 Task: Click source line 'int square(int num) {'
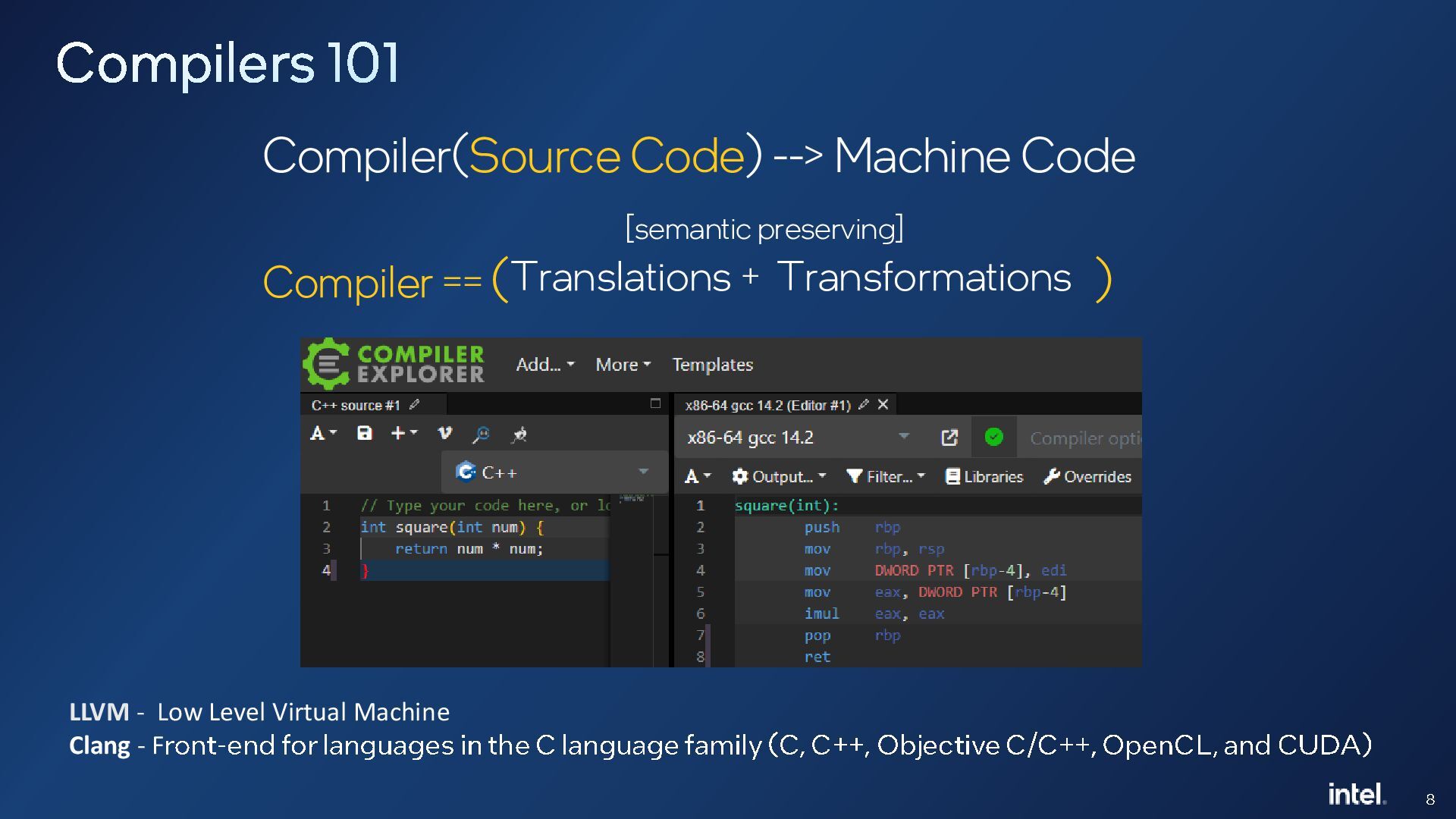tap(452, 527)
